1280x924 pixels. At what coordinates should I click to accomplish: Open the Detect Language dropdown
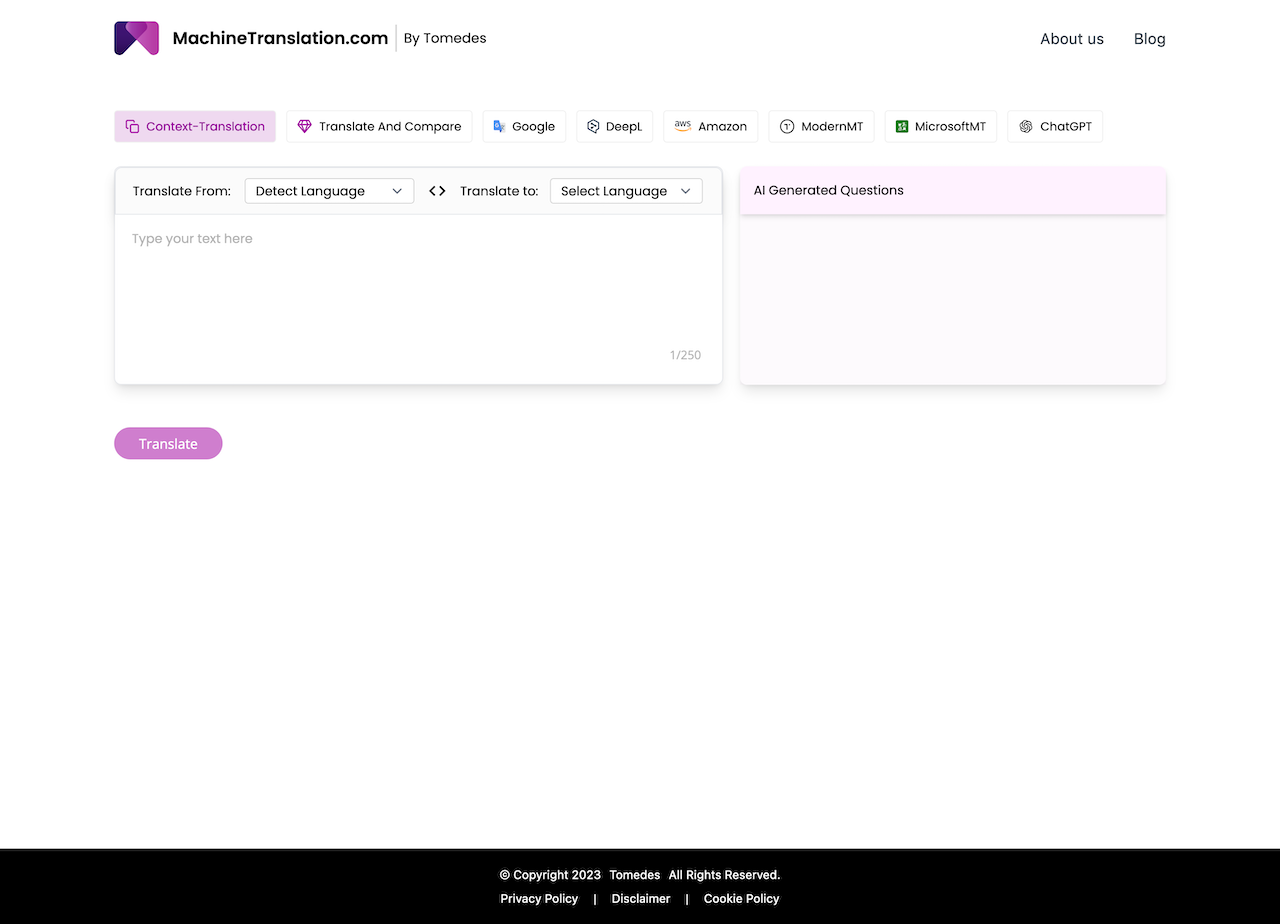click(x=329, y=191)
